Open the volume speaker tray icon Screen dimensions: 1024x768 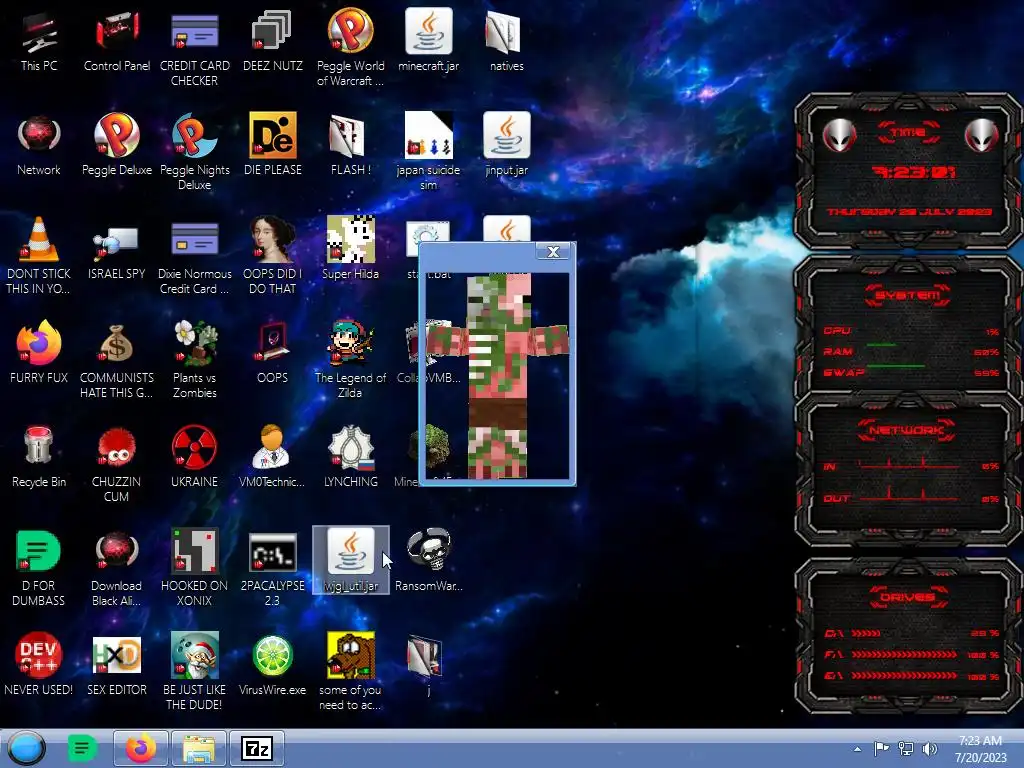pos(929,748)
